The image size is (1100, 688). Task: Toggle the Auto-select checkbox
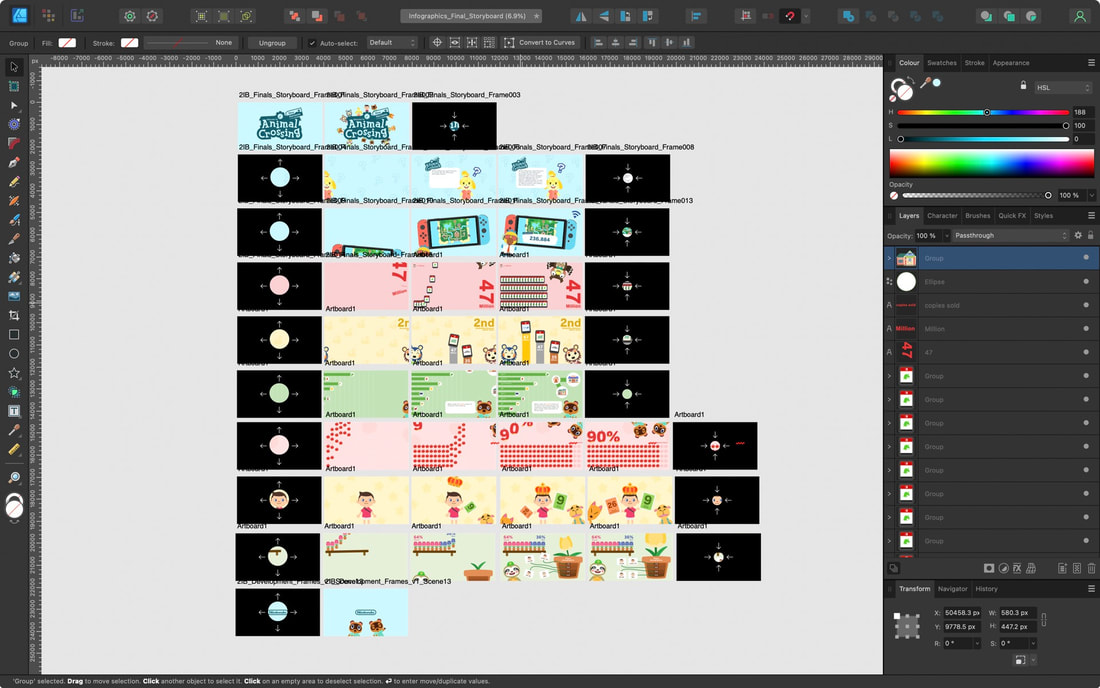[312, 43]
